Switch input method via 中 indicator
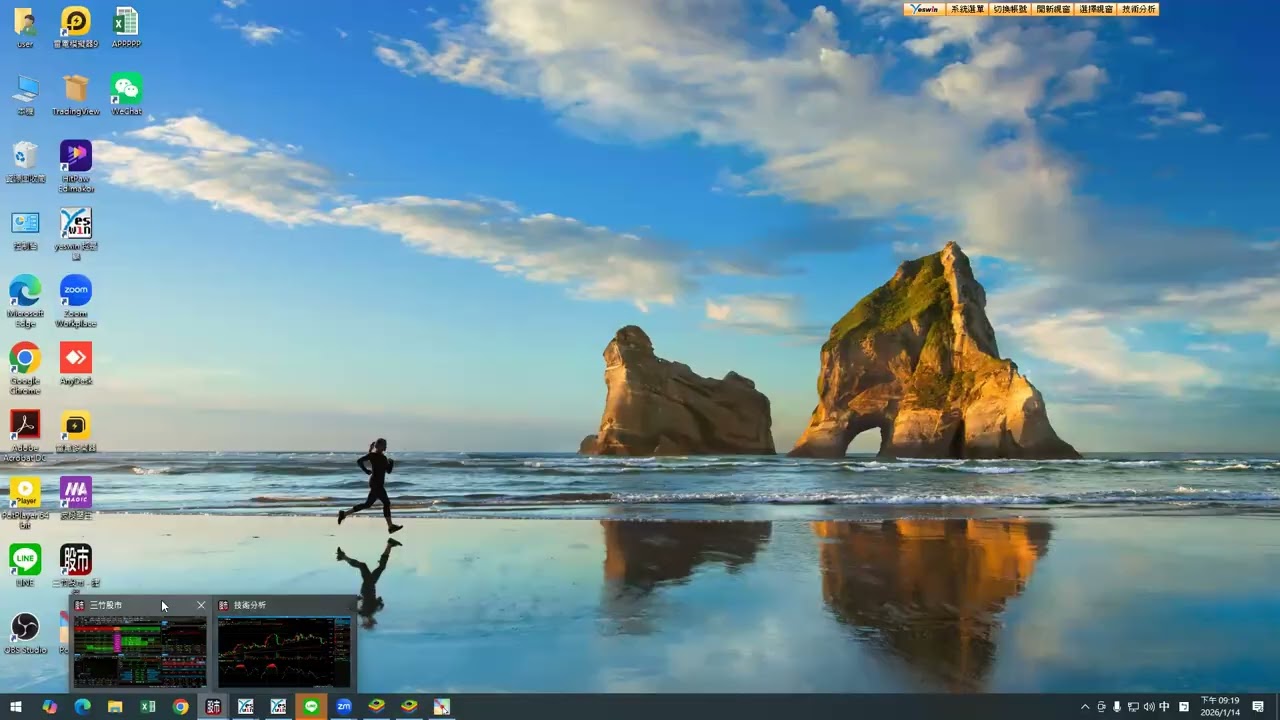 pyautogui.click(x=1164, y=707)
